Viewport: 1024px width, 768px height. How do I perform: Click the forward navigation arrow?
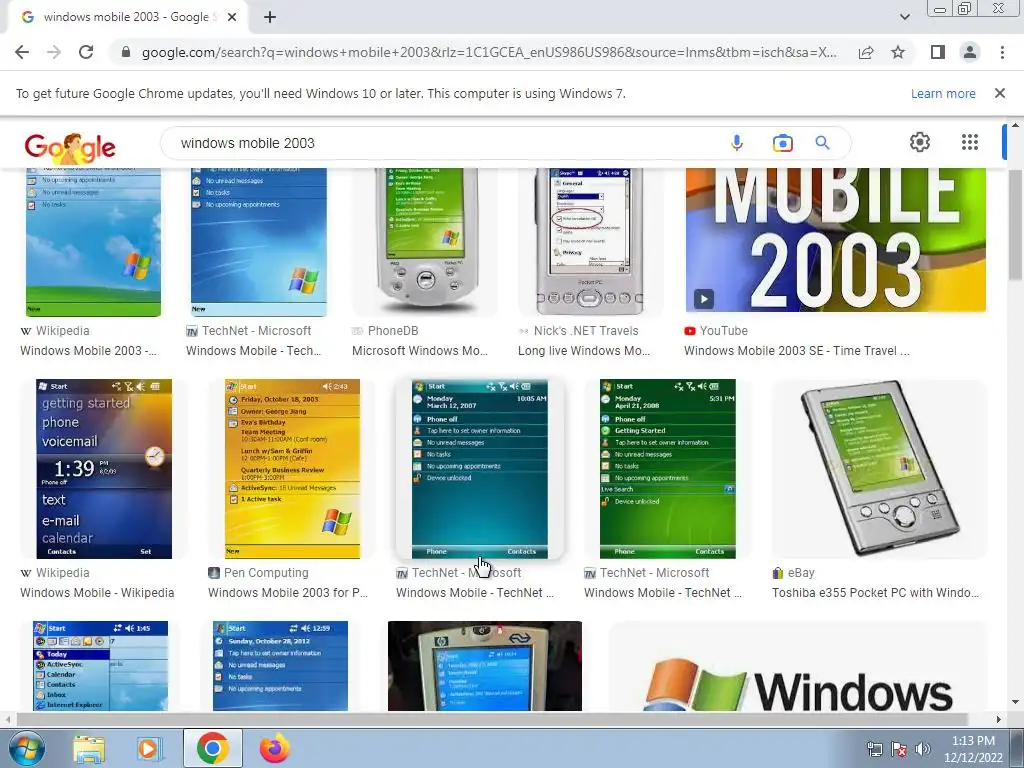(x=54, y=52)
